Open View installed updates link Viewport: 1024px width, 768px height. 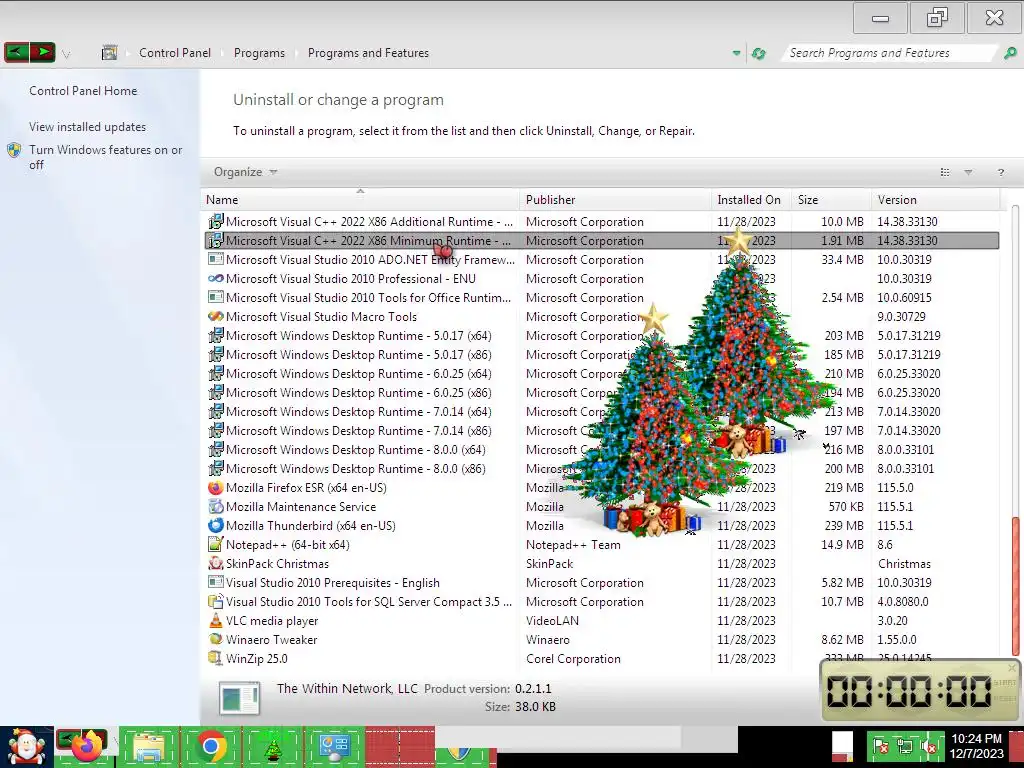point(88,127)
